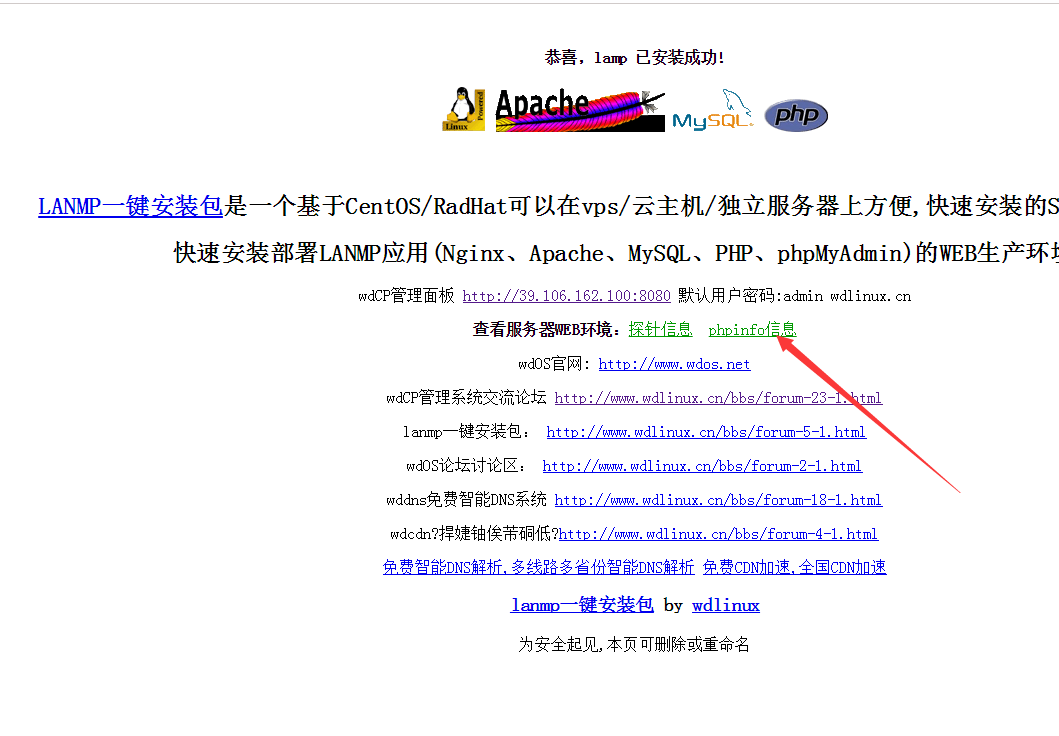The width and height of the screenshot is (1059, 736).
Task: Open the forum-5-1.html forum link
Action: coord(706,431)
